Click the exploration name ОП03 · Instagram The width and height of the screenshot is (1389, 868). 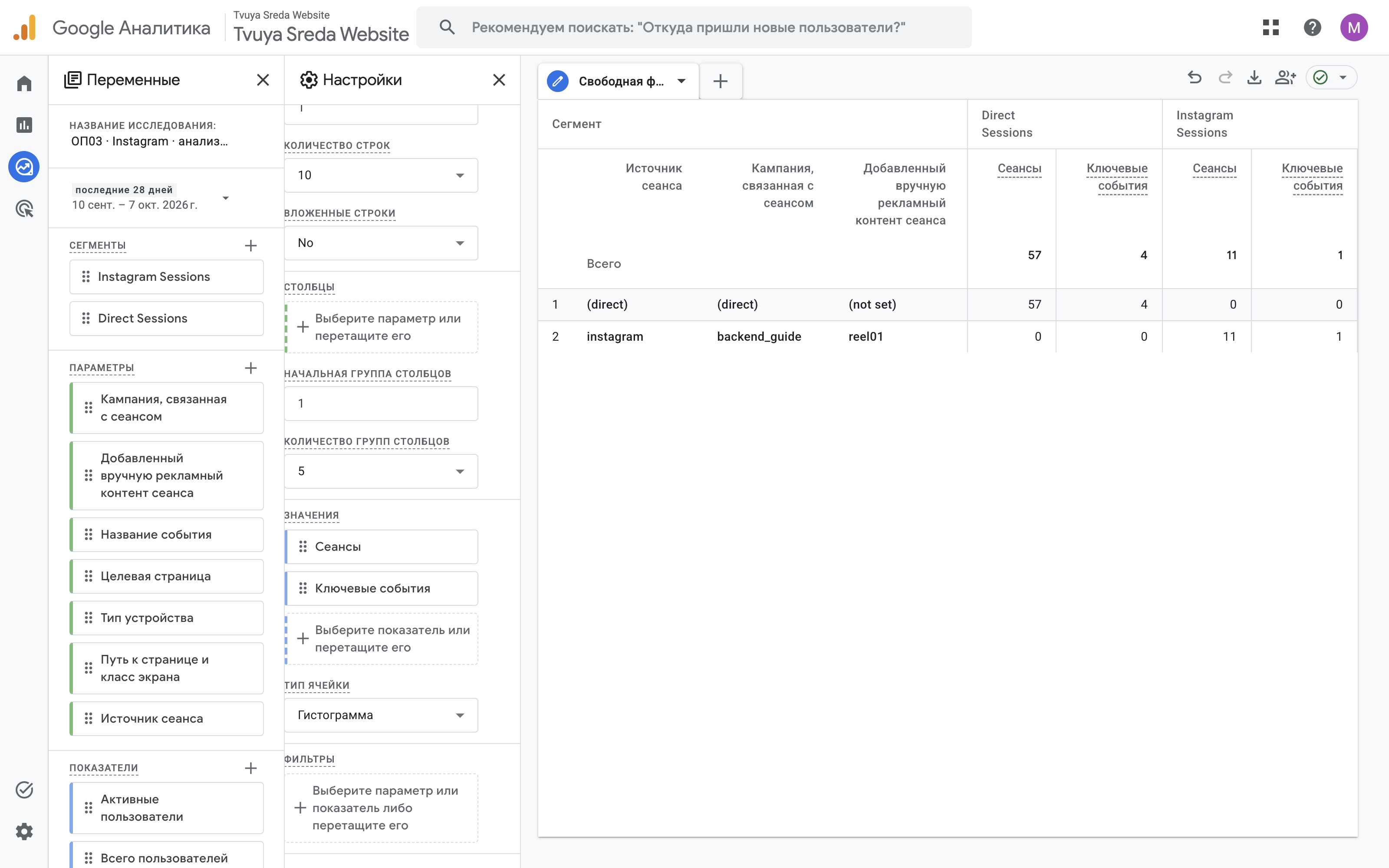149,141
